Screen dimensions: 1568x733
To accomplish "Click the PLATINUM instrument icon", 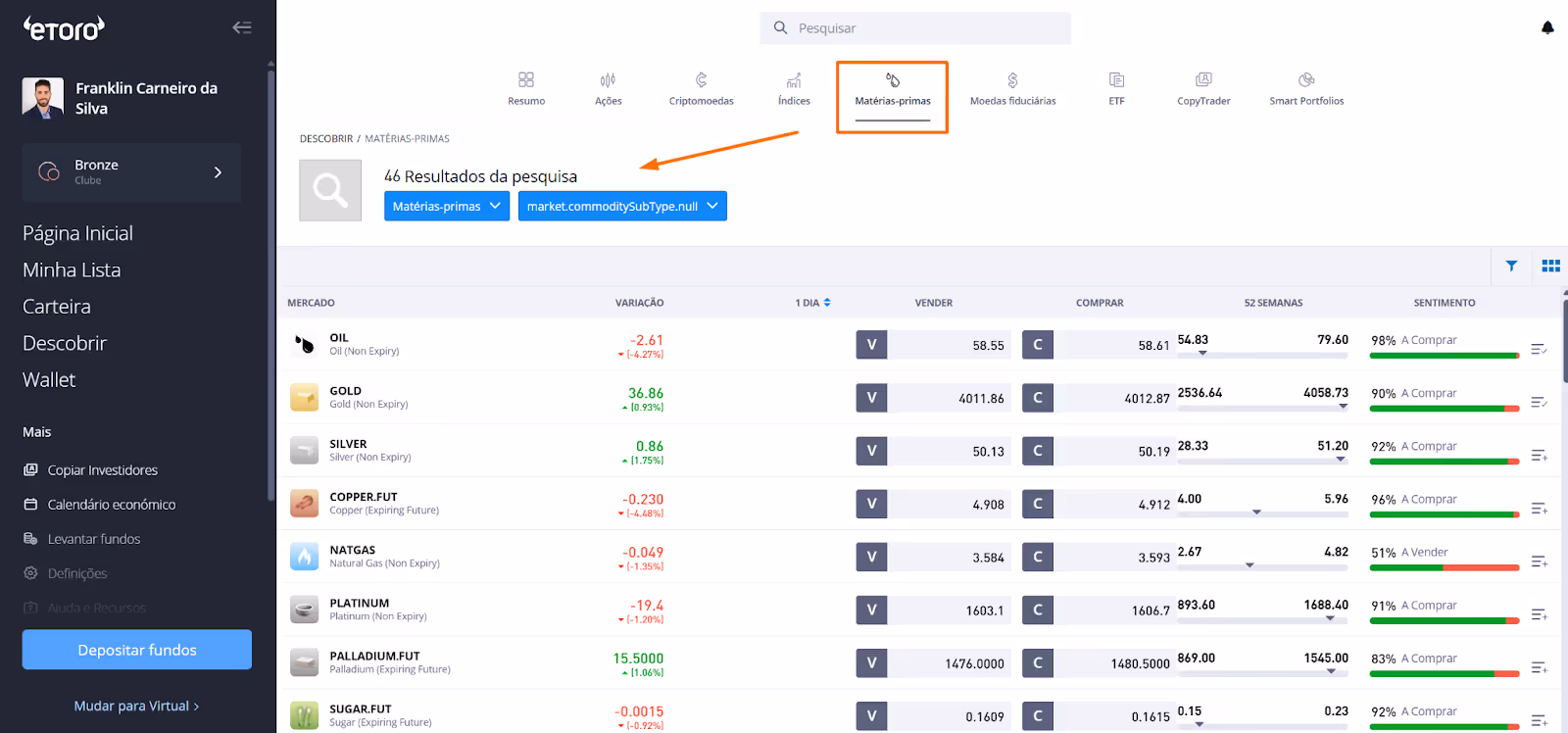I will coord(305,610).
